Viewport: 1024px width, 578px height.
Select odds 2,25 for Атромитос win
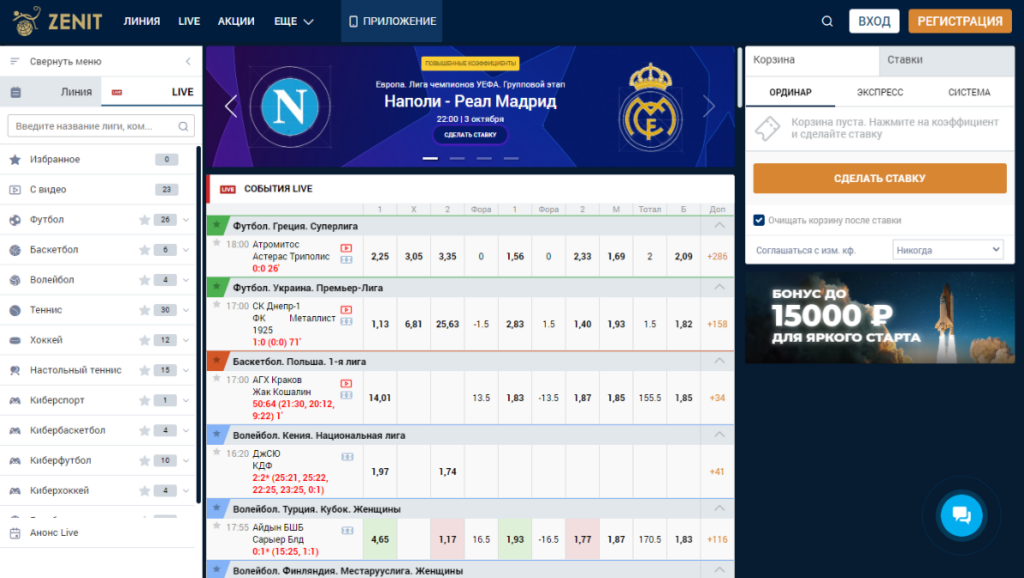click(380, 257)
